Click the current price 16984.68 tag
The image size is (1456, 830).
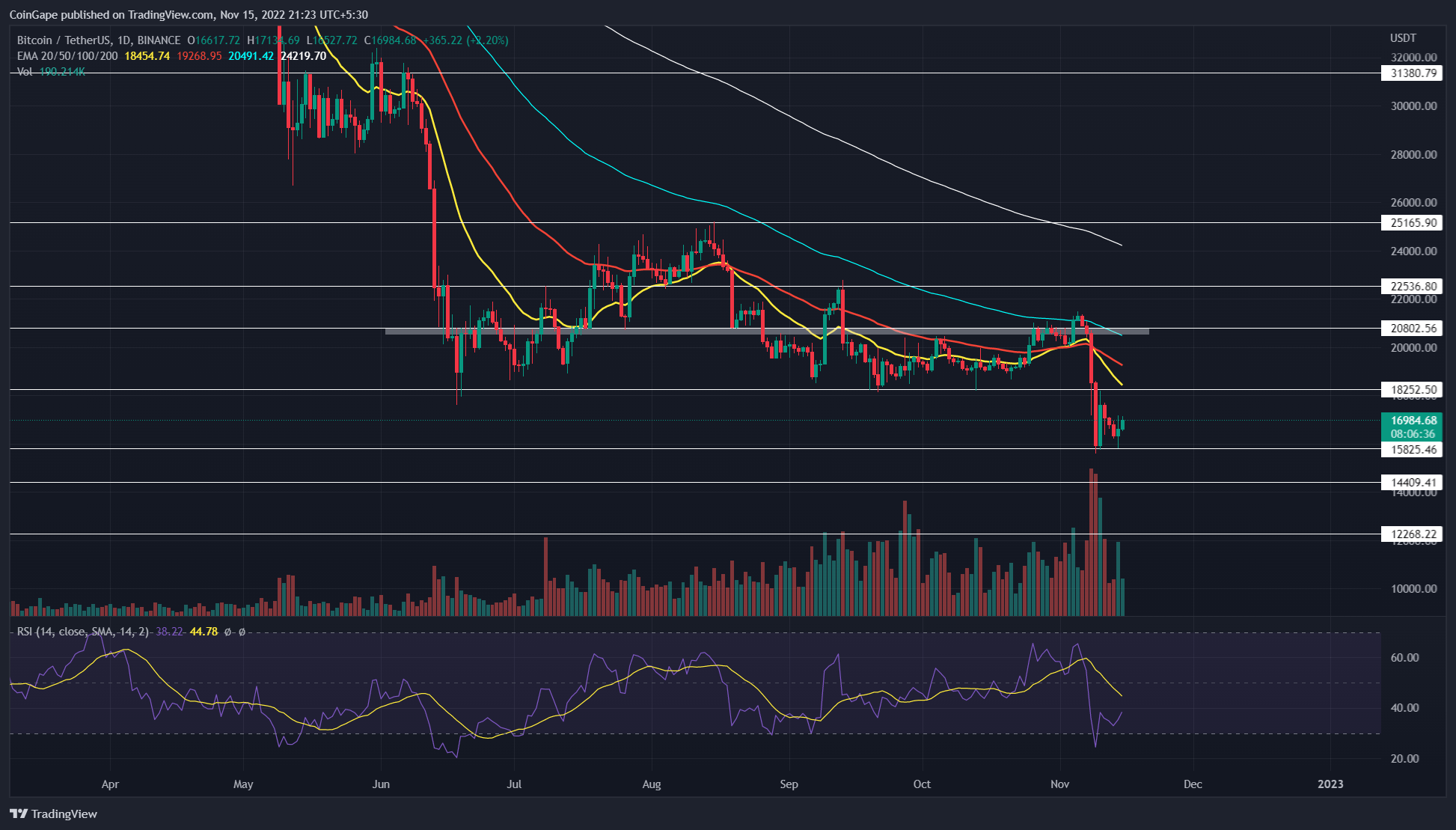tap(1410, 421)
